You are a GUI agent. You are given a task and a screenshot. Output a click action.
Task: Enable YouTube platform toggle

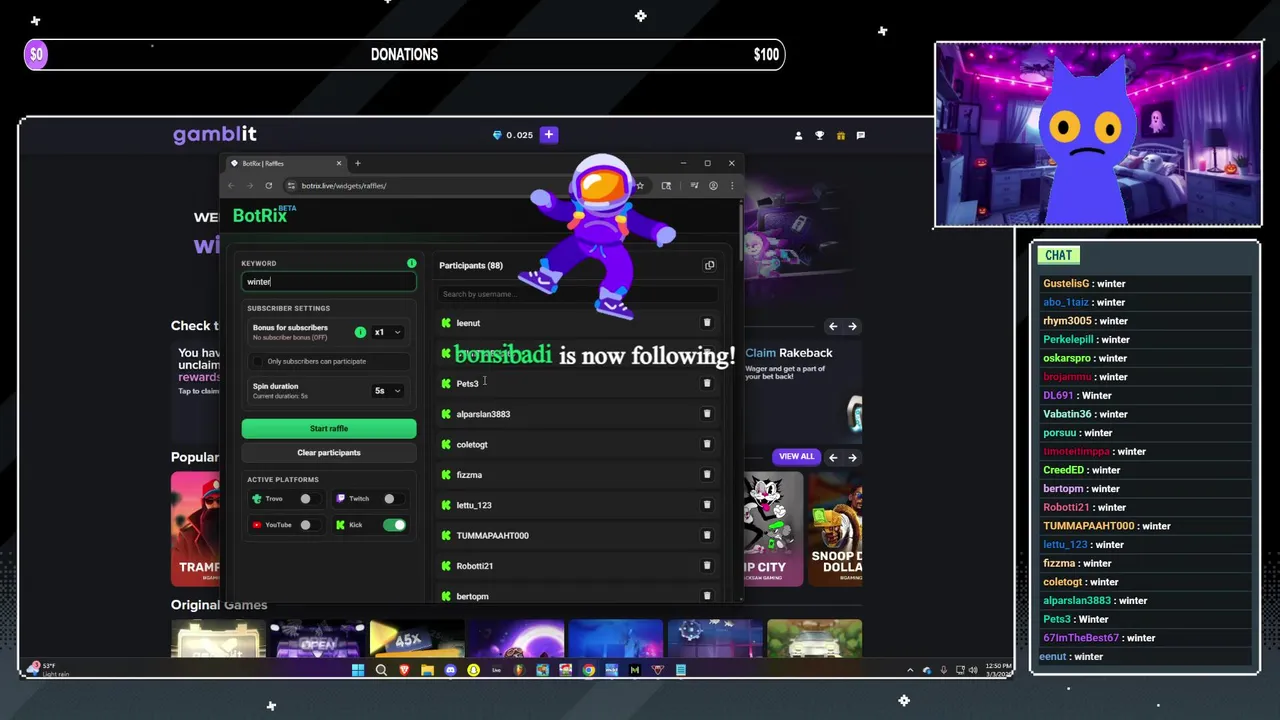pos(310,525)
